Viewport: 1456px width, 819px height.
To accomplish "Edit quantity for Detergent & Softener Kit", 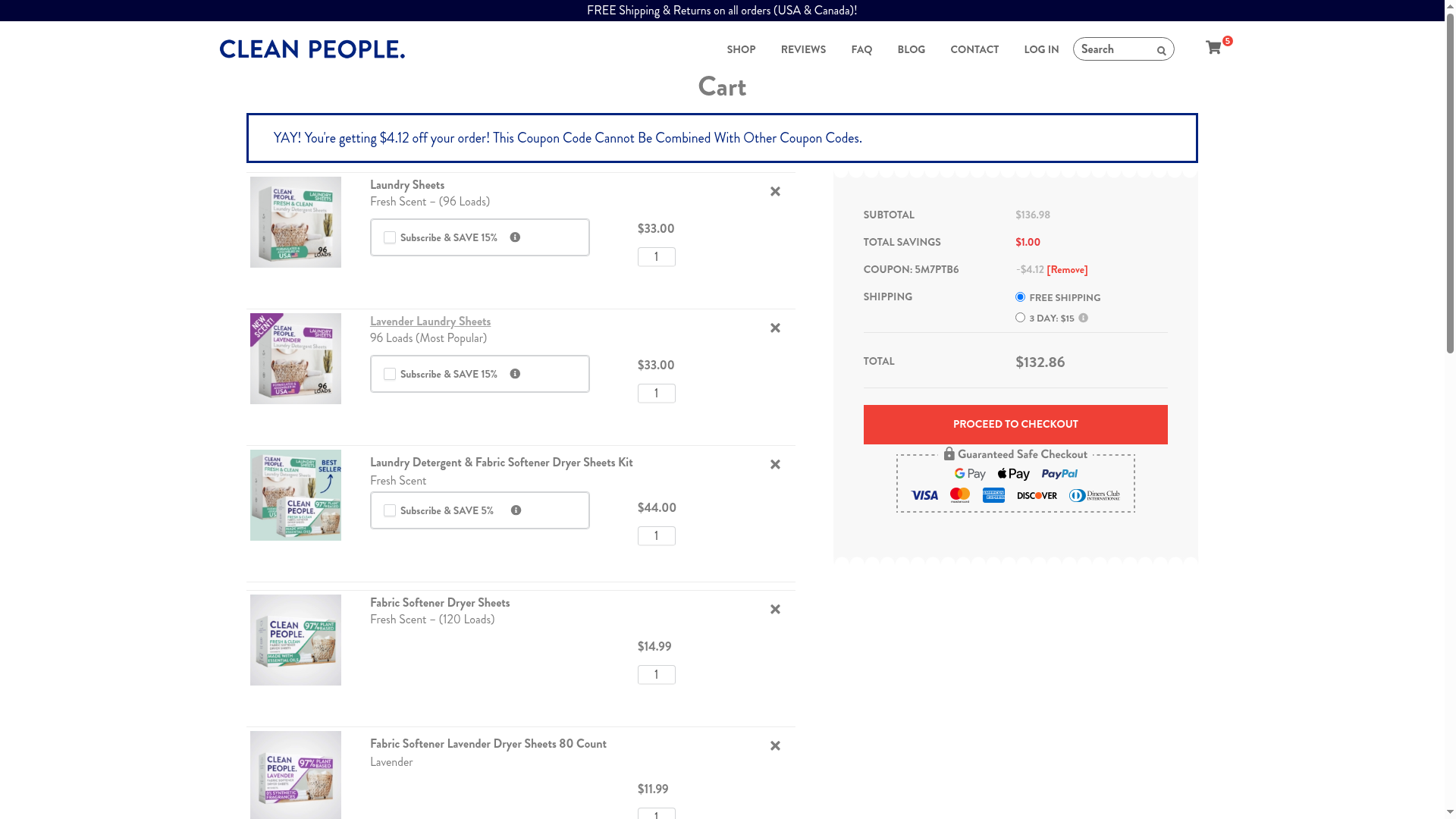I will click(657, 536).
